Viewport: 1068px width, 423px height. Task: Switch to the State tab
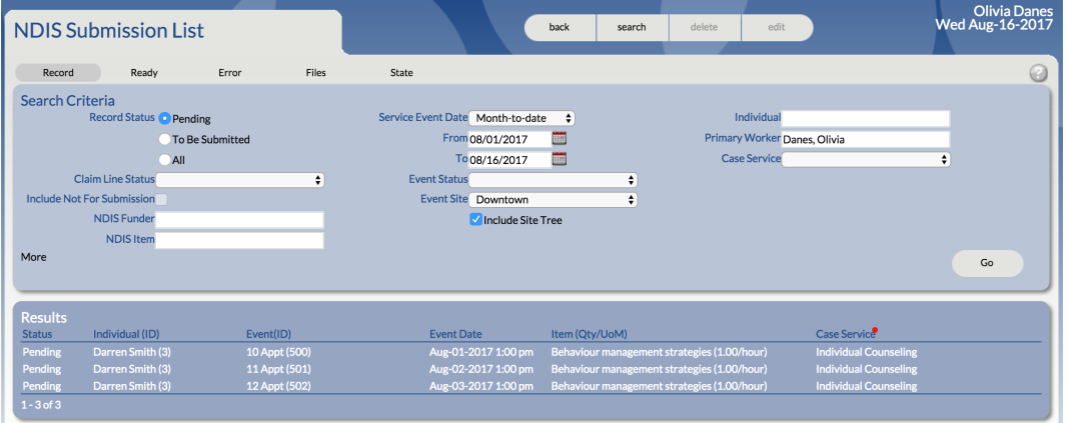pyautogui.click(x=401, y=73)
